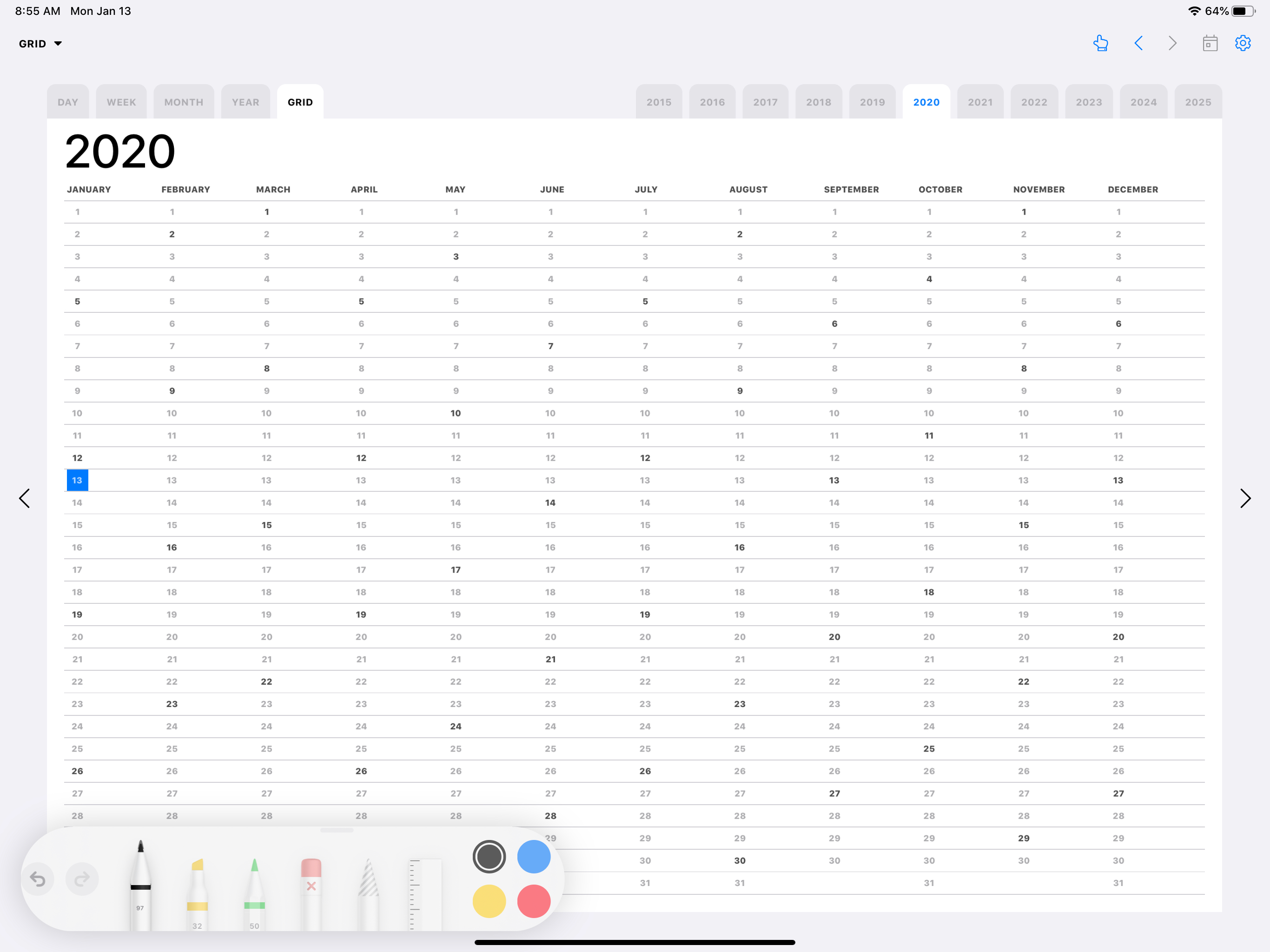The height and width of the screenshot is (952, 1270).
Task: Select November 22 in the grid
Action: [1024, 682]
